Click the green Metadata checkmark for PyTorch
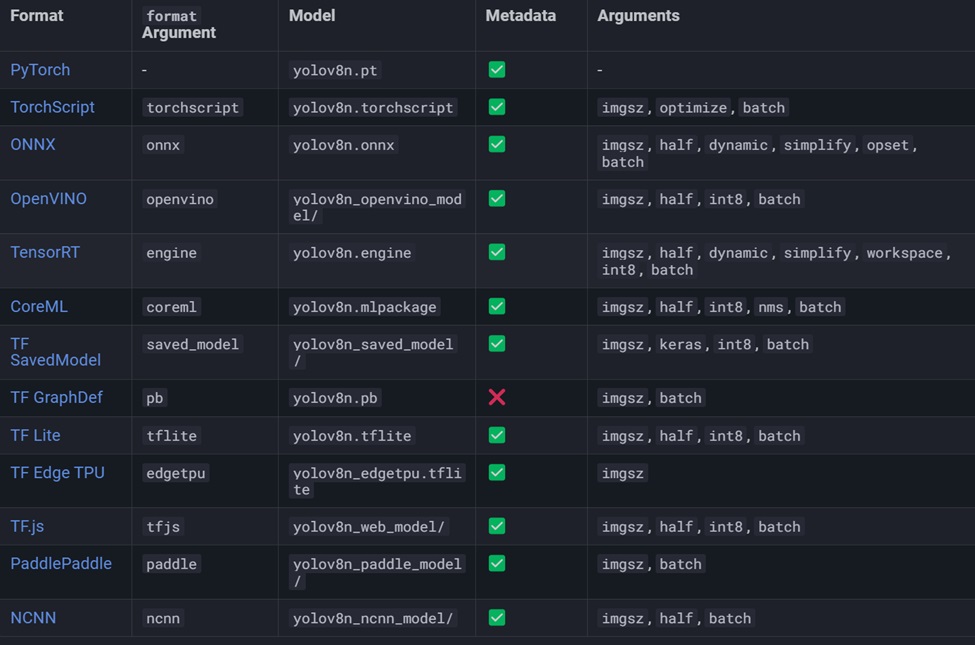Screen dimensions: 975x645 point(497,70)
